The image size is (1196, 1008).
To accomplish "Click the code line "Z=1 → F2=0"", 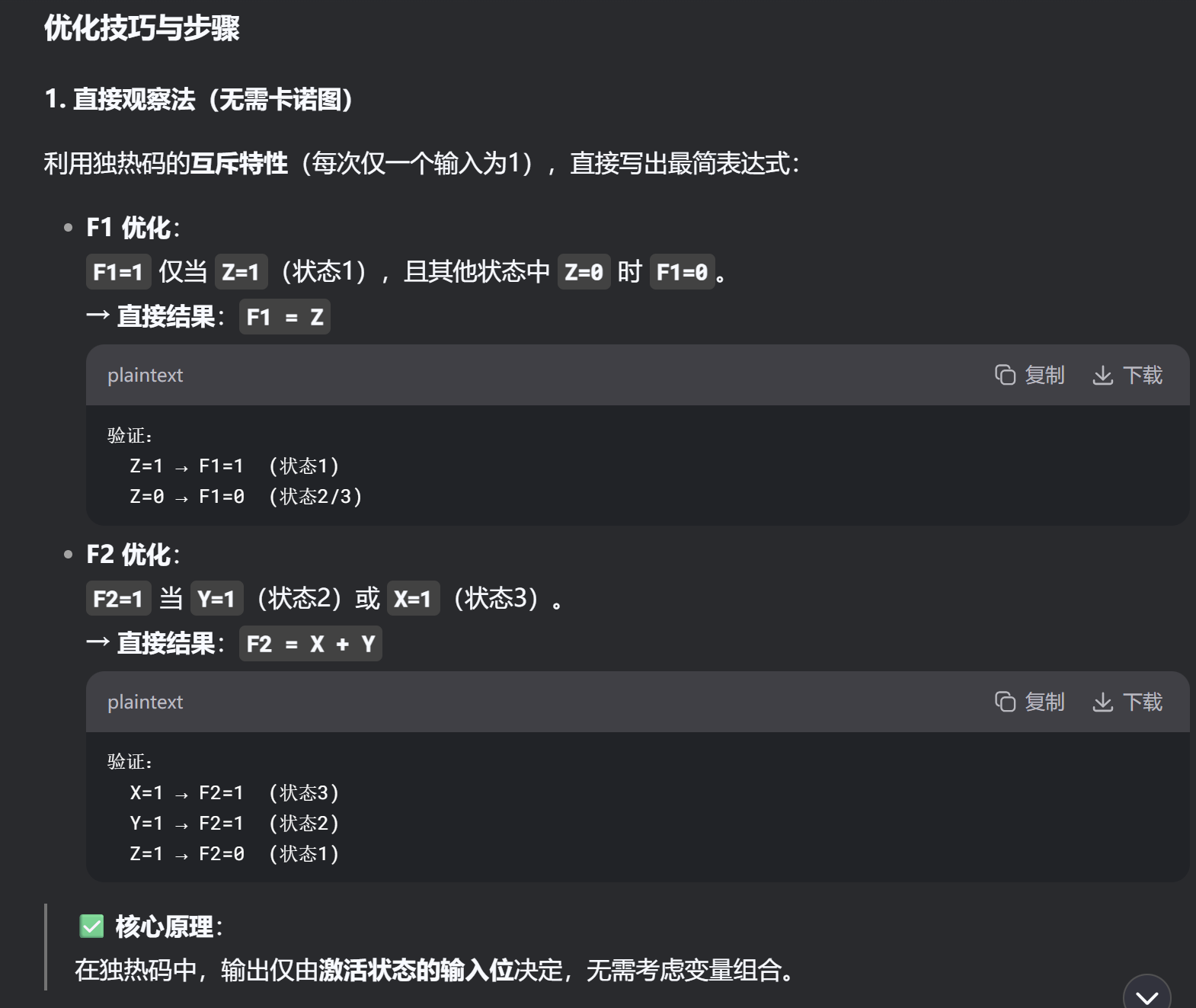I will tap(187, 854).
